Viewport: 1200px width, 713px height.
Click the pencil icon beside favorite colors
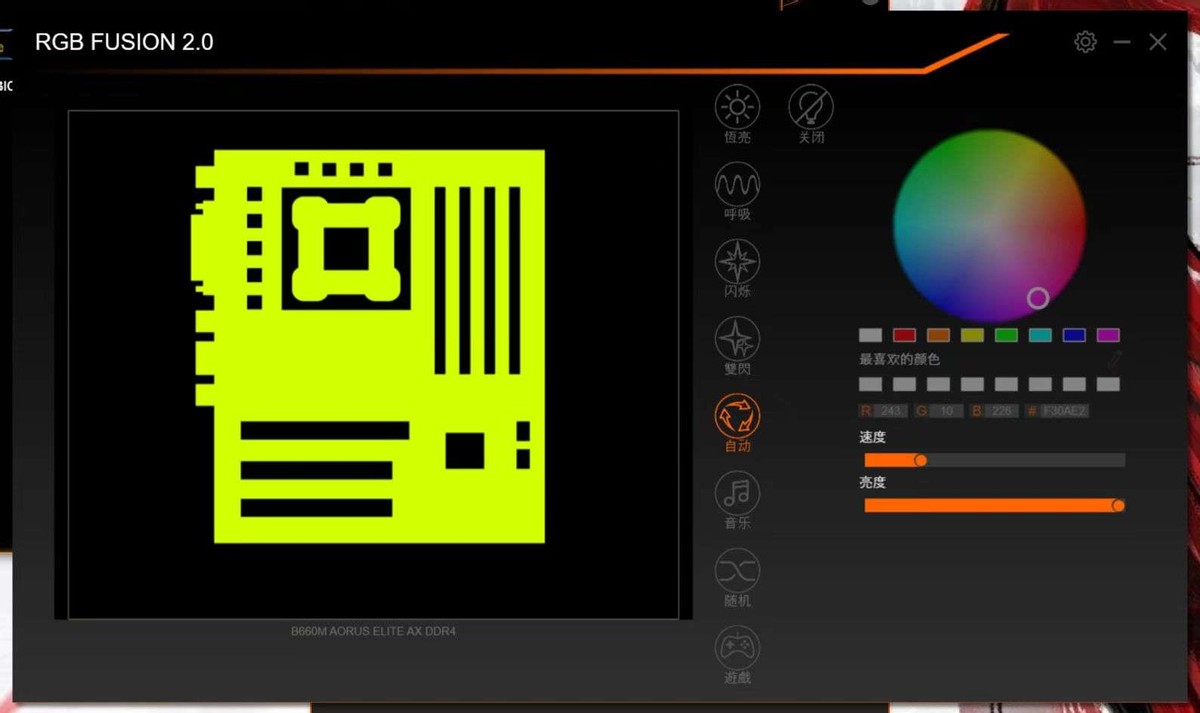tap(1114, 359)
